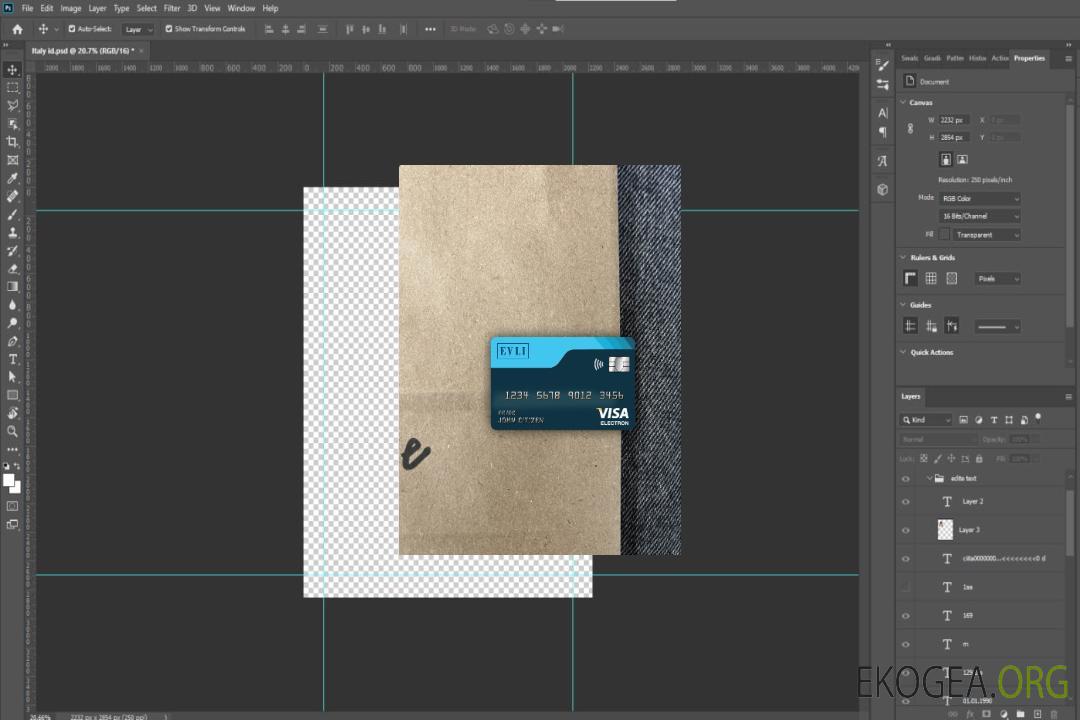The image size is (1080, 720).
Task: Select the Path Selection tool
Action: [12, 377]
